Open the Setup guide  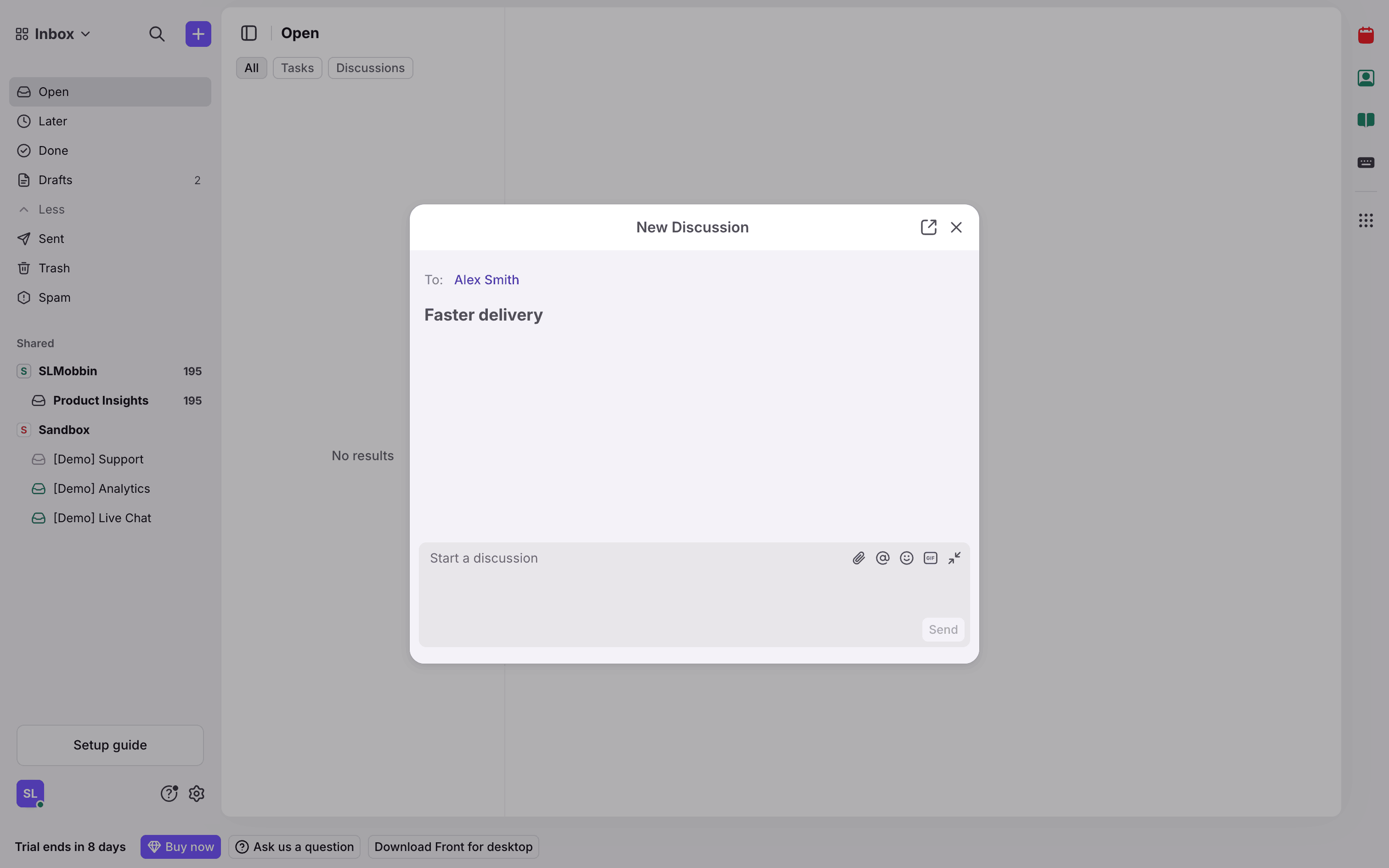point(110,745)
